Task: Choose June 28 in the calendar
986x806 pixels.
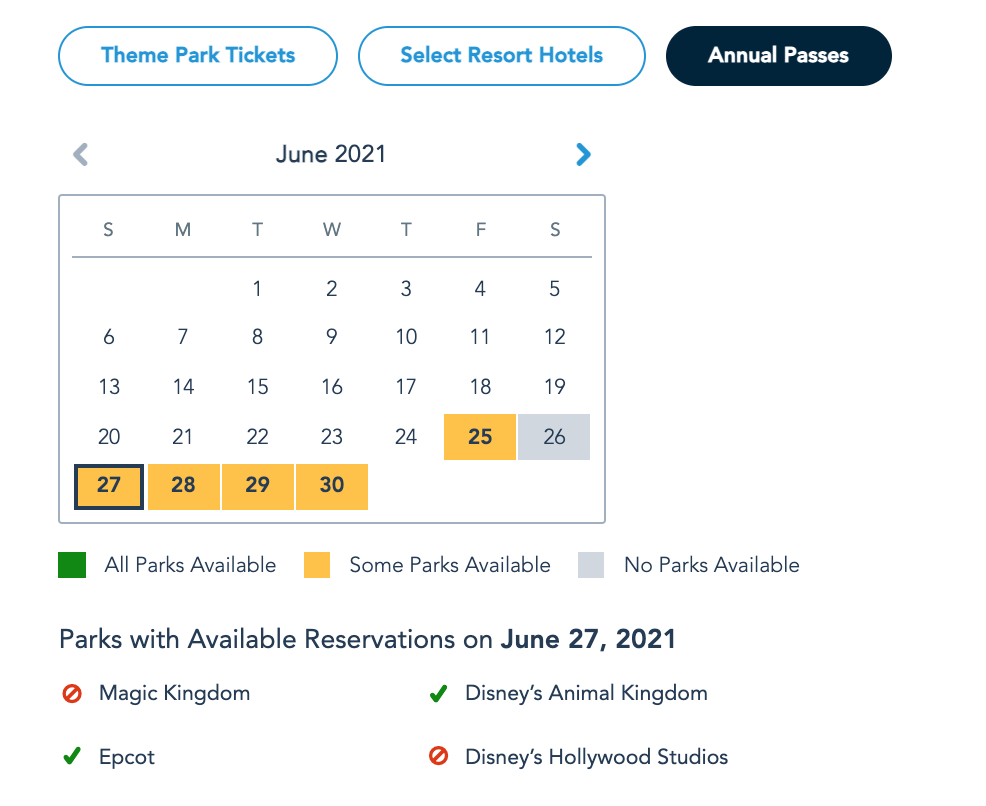Action: (x=183, y=486)
